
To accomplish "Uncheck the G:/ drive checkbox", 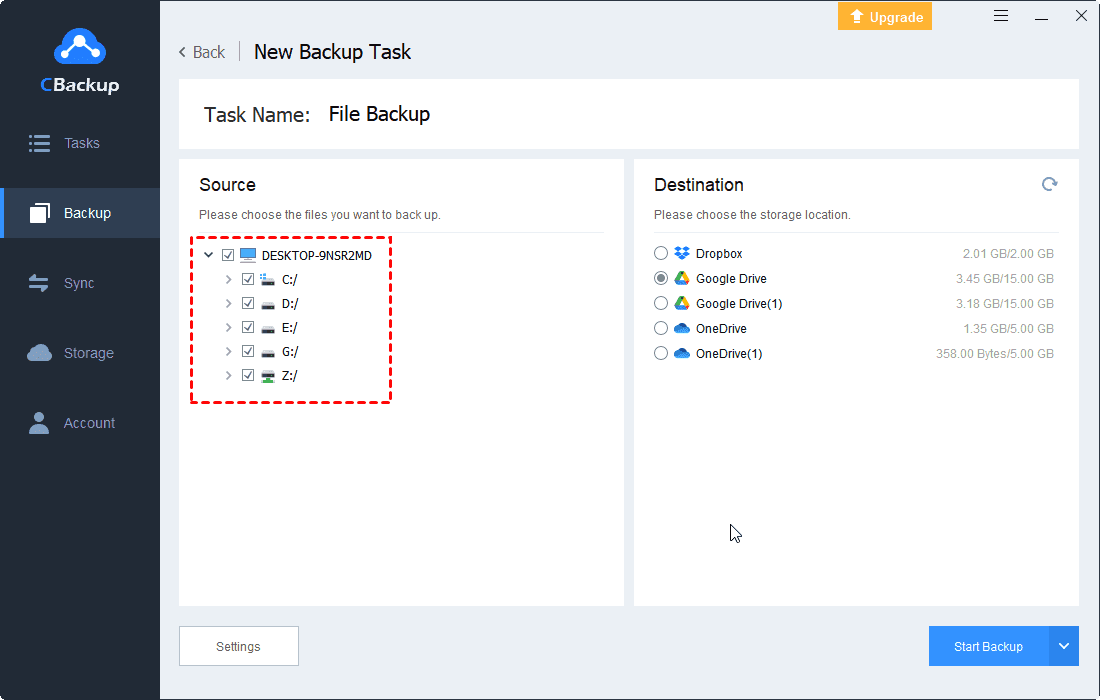I will pos(248,352).
